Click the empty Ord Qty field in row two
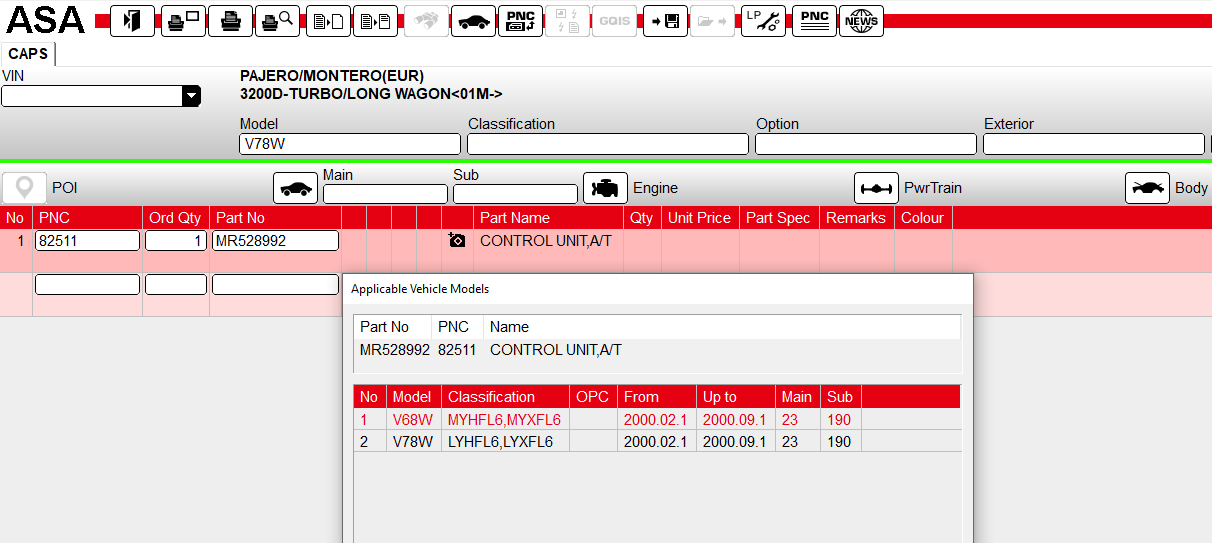 click(176, 285)
